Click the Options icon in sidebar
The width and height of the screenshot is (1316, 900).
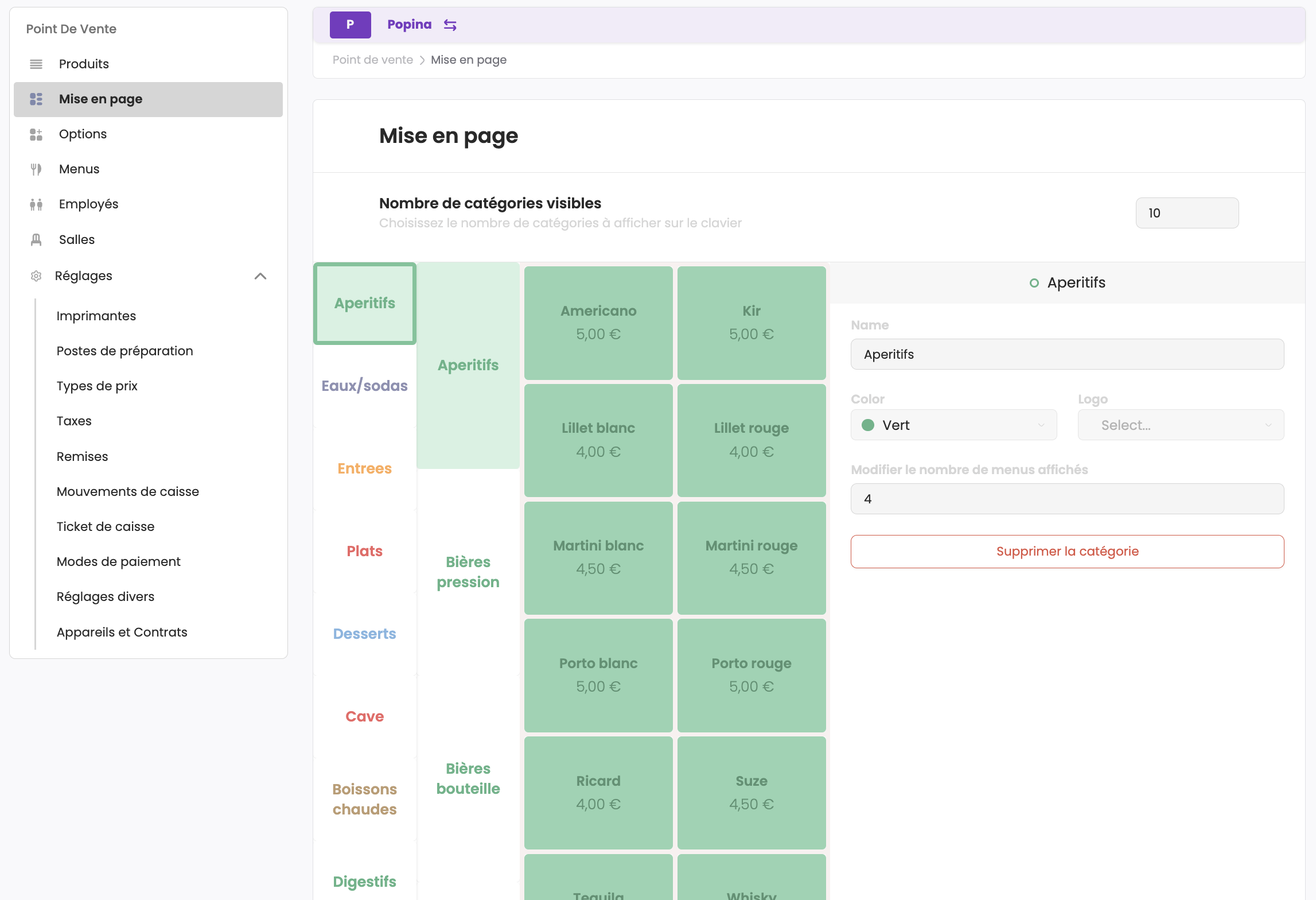(36, 134)
